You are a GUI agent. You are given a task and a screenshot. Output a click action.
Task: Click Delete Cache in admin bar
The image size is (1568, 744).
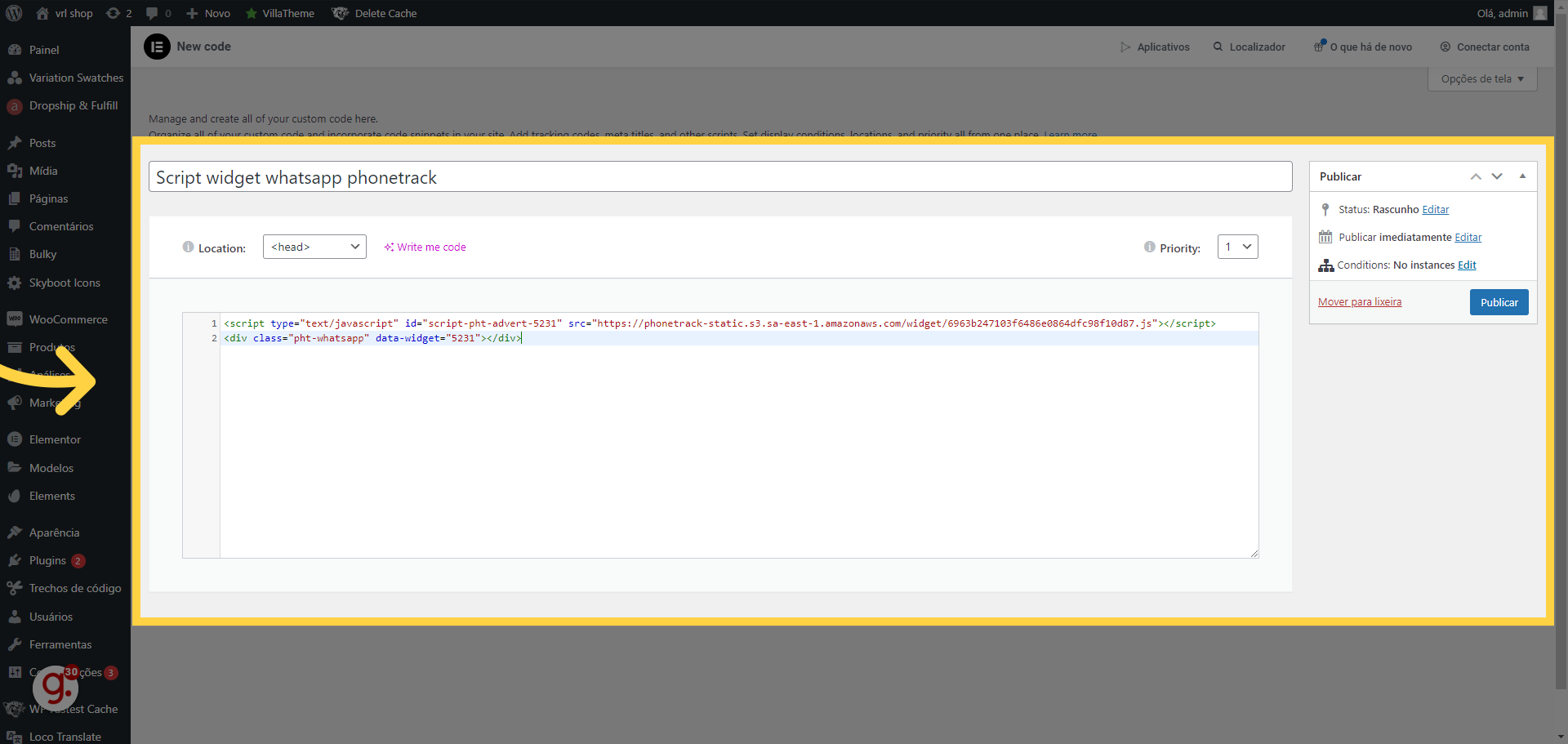[x=374, y=13]
